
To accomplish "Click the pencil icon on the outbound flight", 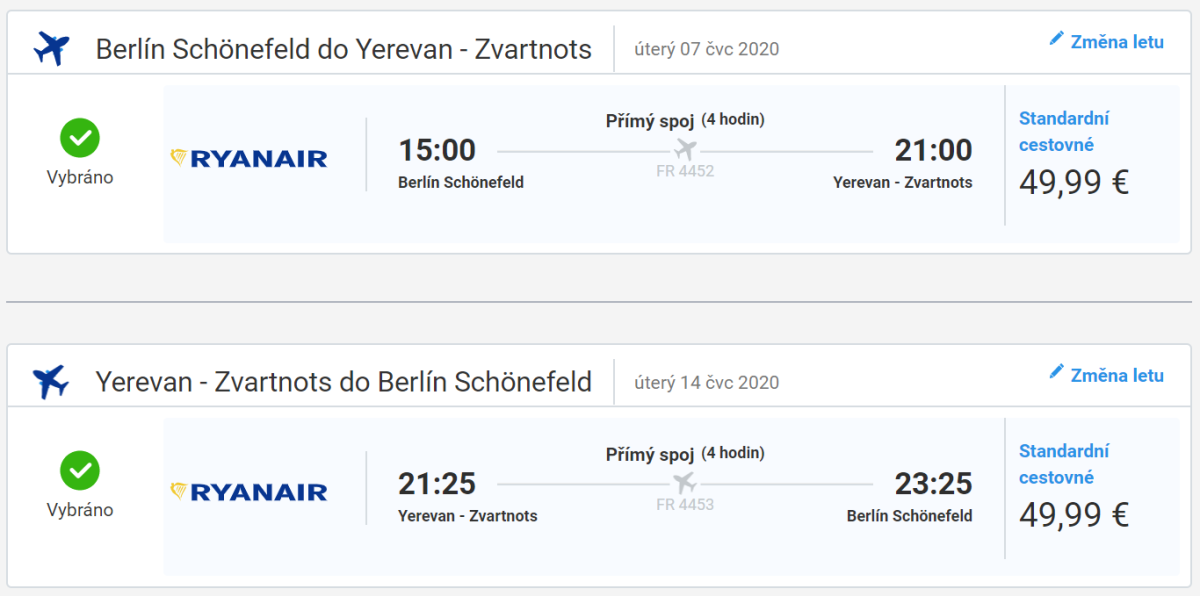I will 1056,39.
